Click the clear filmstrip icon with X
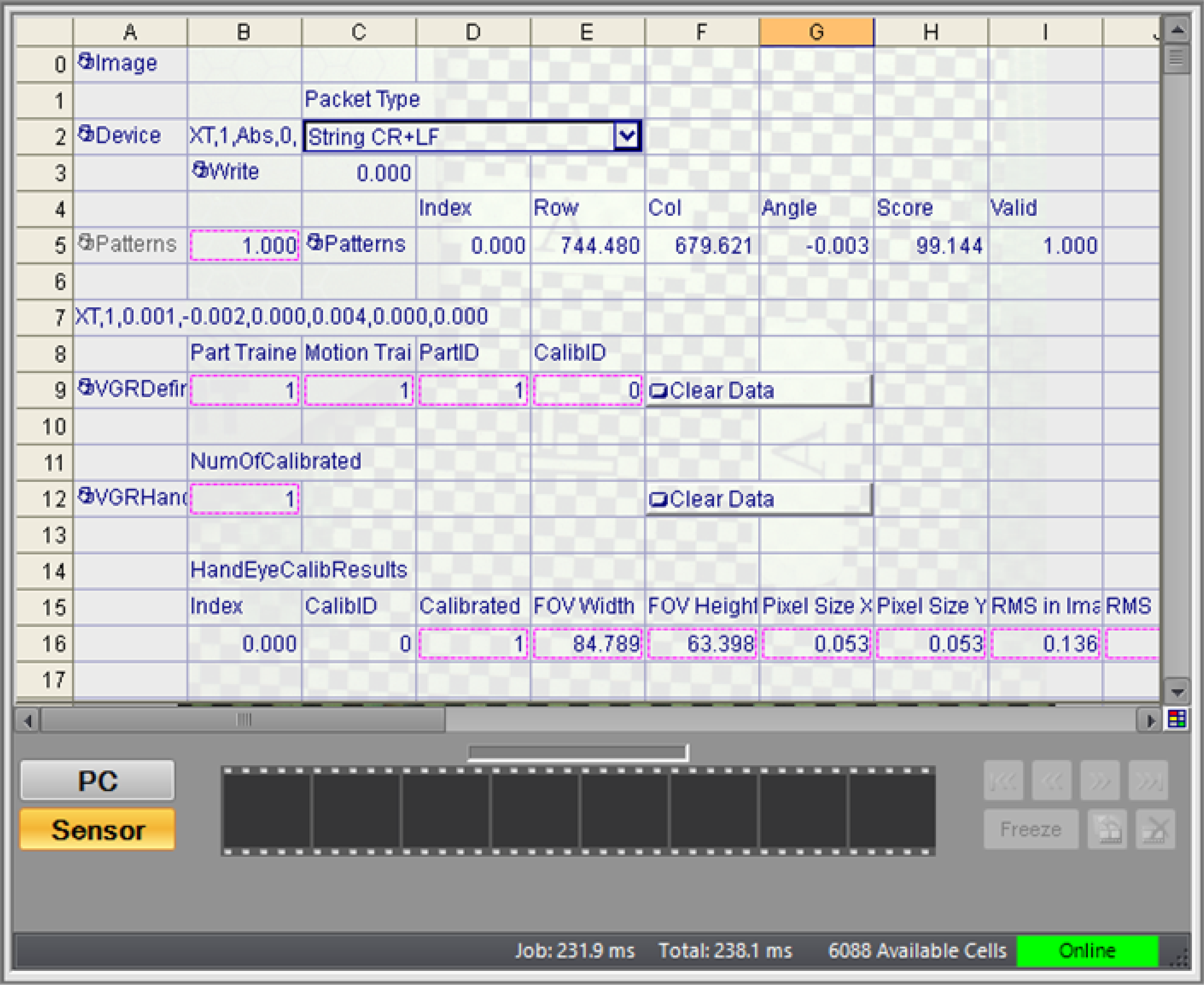This screenshot has width=1204, height=985. click(x=1155, y=829)
